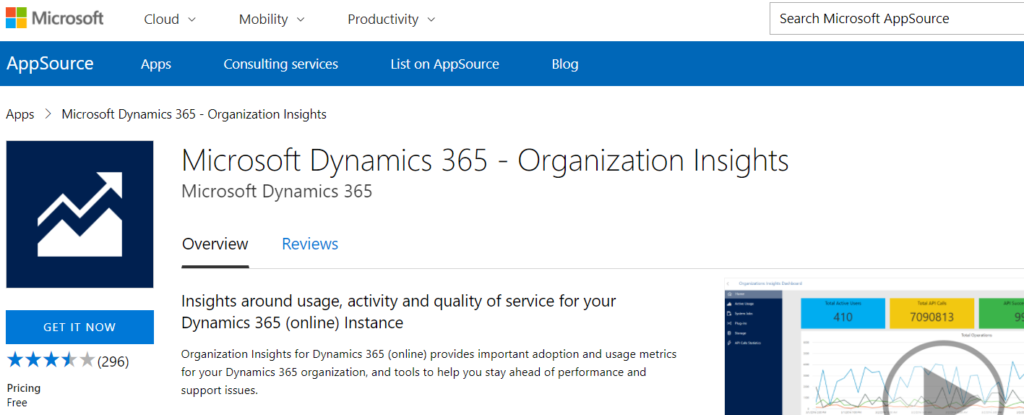The width and height of the screenshot is (1024, 415).
Task: Click the breadcrumb chevron after Apps
Action: click(48, 114)
